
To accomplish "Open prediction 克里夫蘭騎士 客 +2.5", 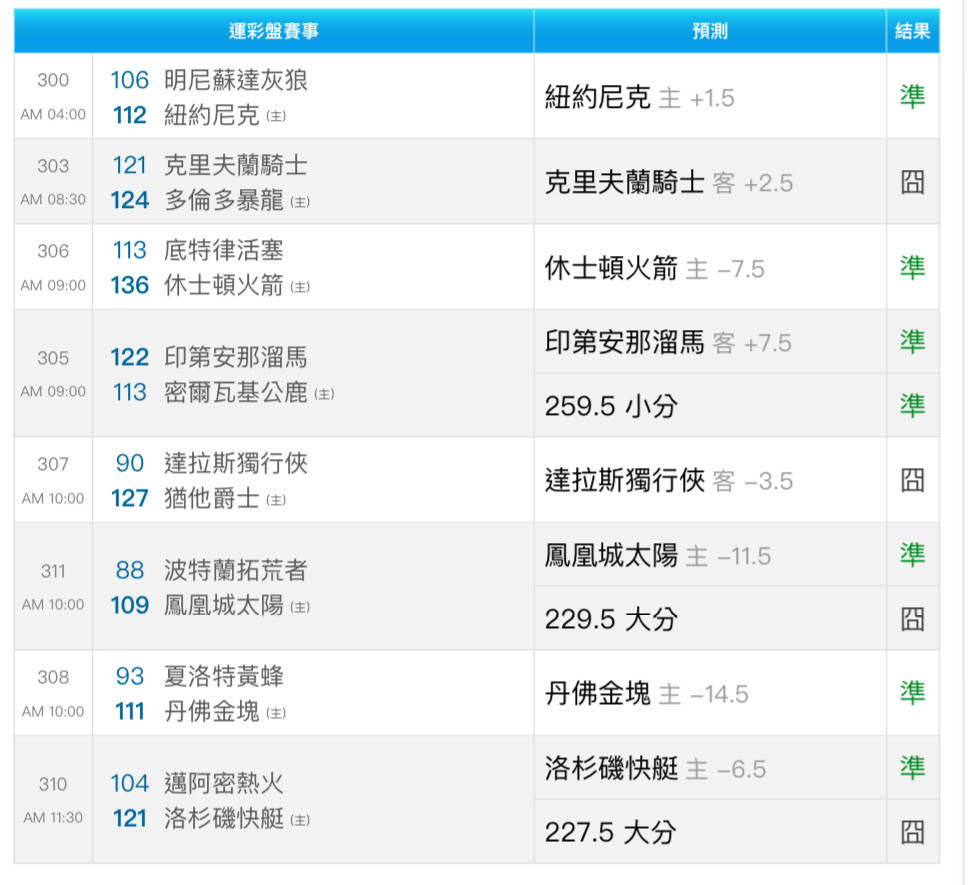I will pyautogui.click(x=669, y=182).
